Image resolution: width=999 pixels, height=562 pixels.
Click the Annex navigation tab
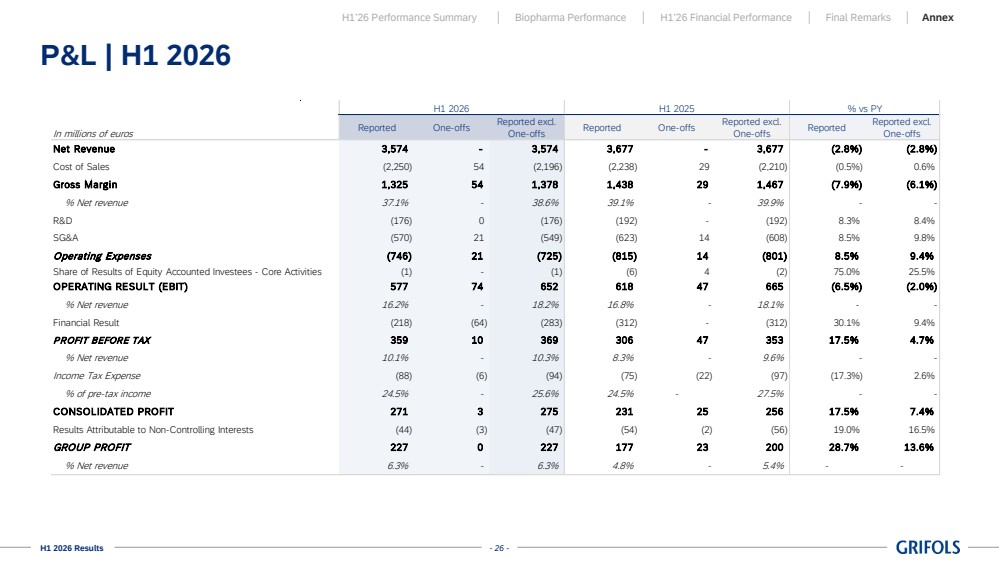(x=937, y=18)
